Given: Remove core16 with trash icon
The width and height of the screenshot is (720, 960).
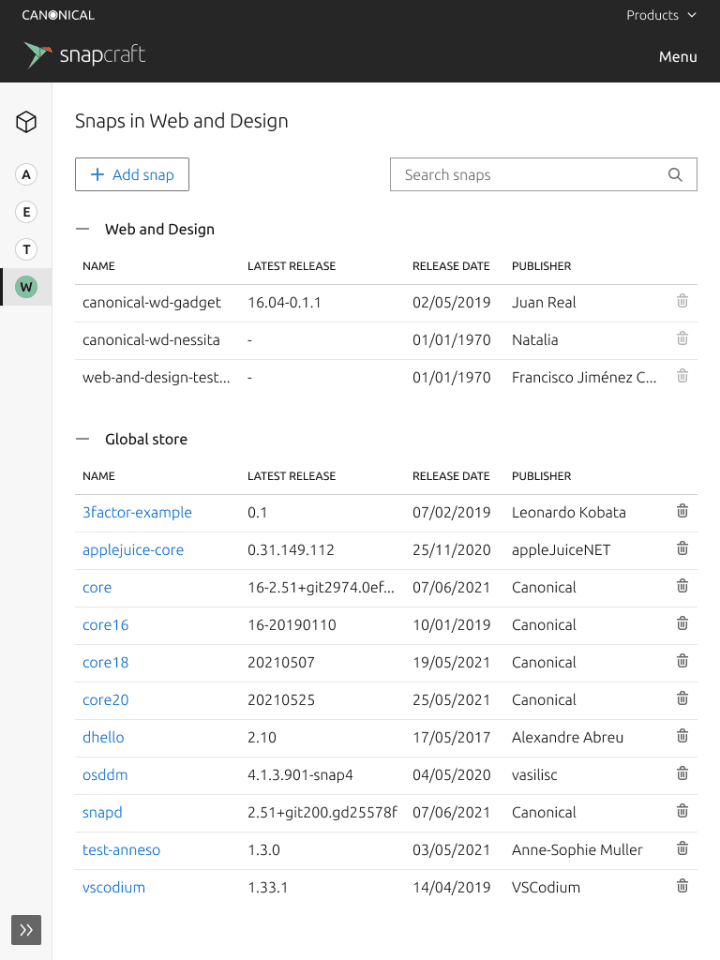Looking at the screenshot, I should click(x=682, y=624).
